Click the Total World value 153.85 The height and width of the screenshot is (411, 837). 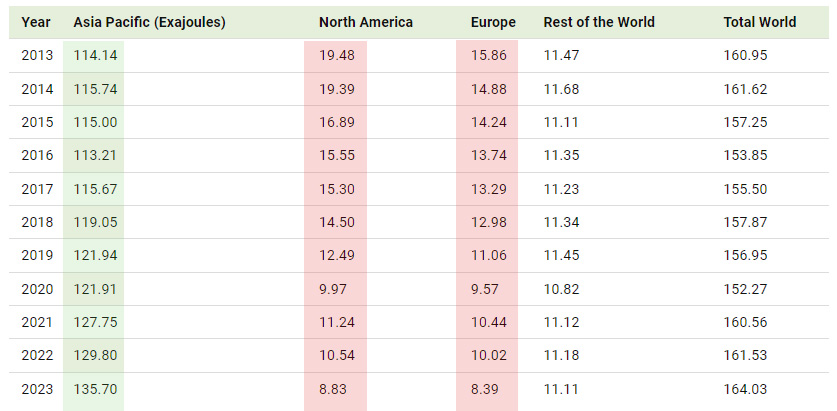pyautogui.click(x=745, y=154)
